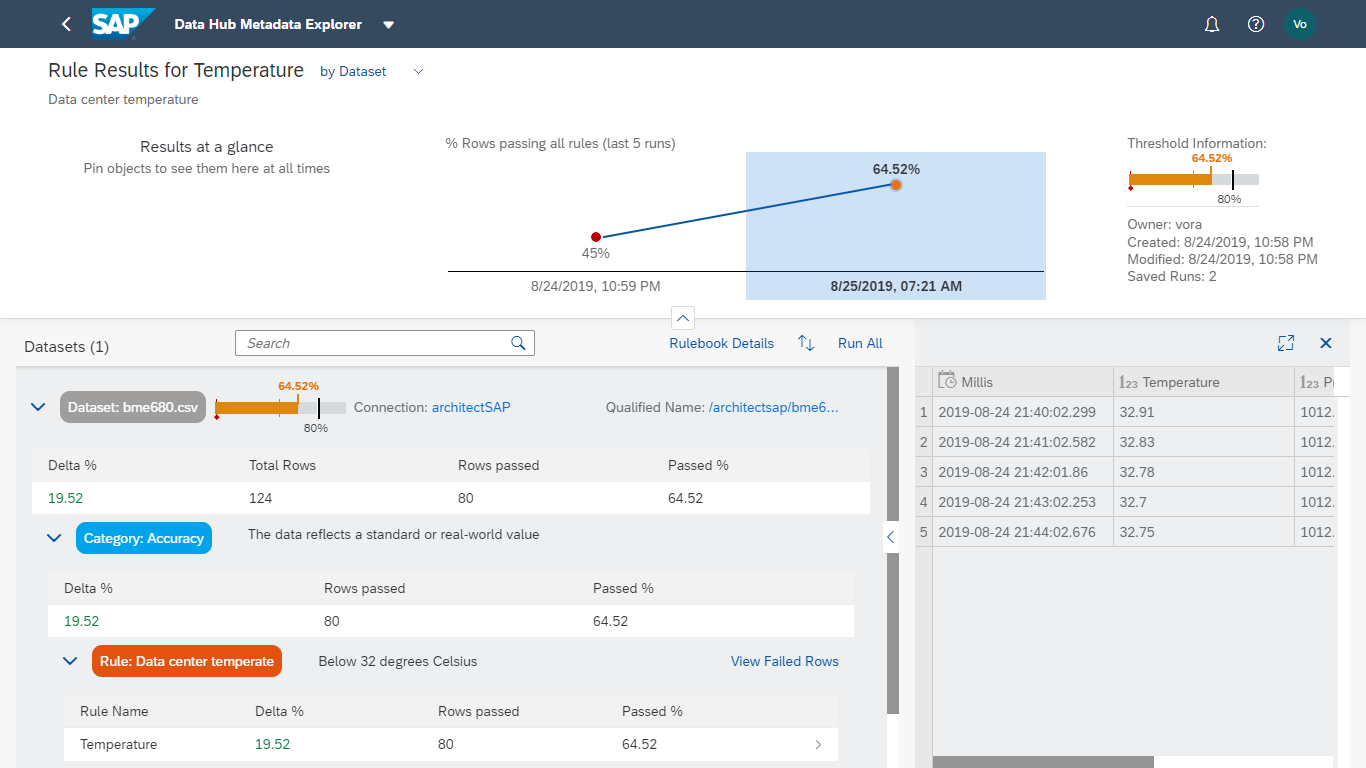Navigate back with the back arrow
The image size is (1366, 768).
tap(65, 23)
